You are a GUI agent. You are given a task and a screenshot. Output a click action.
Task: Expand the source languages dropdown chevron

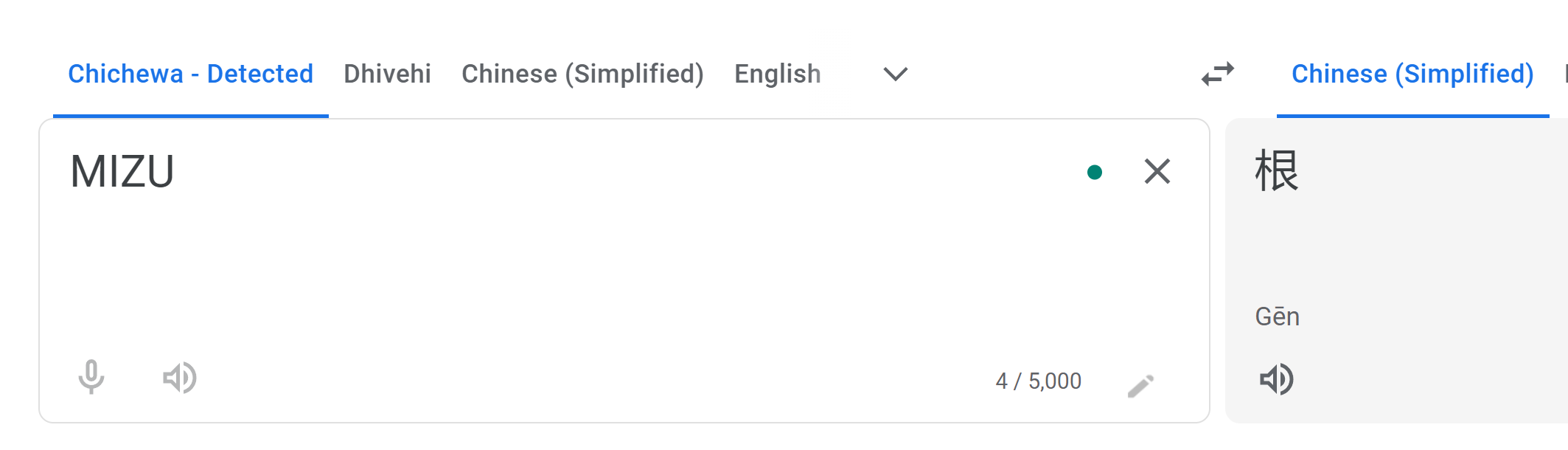coord(895,74)
